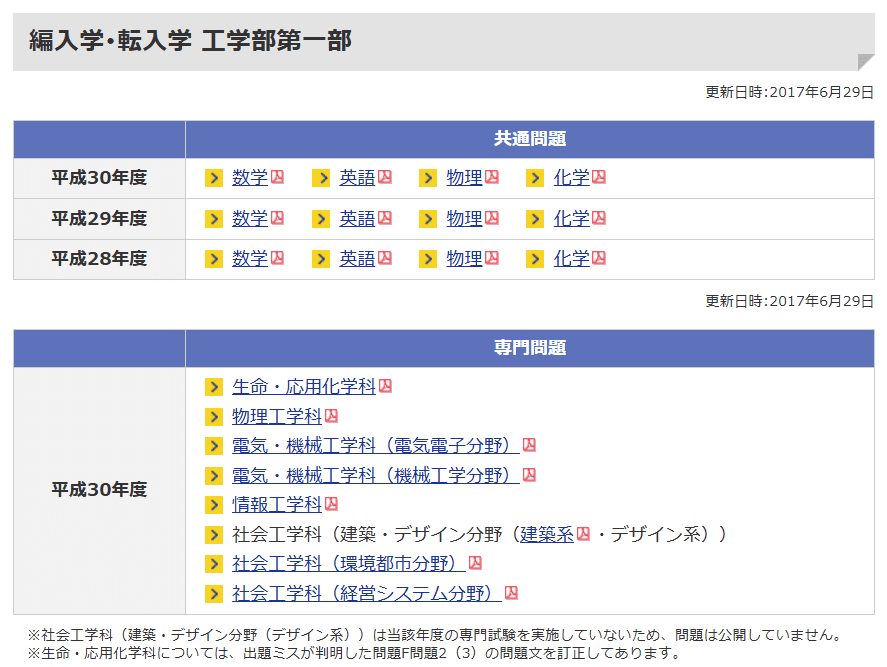887x667 pixels.
Task: Select the 共通問題 table header
Action: coord(530,139)
